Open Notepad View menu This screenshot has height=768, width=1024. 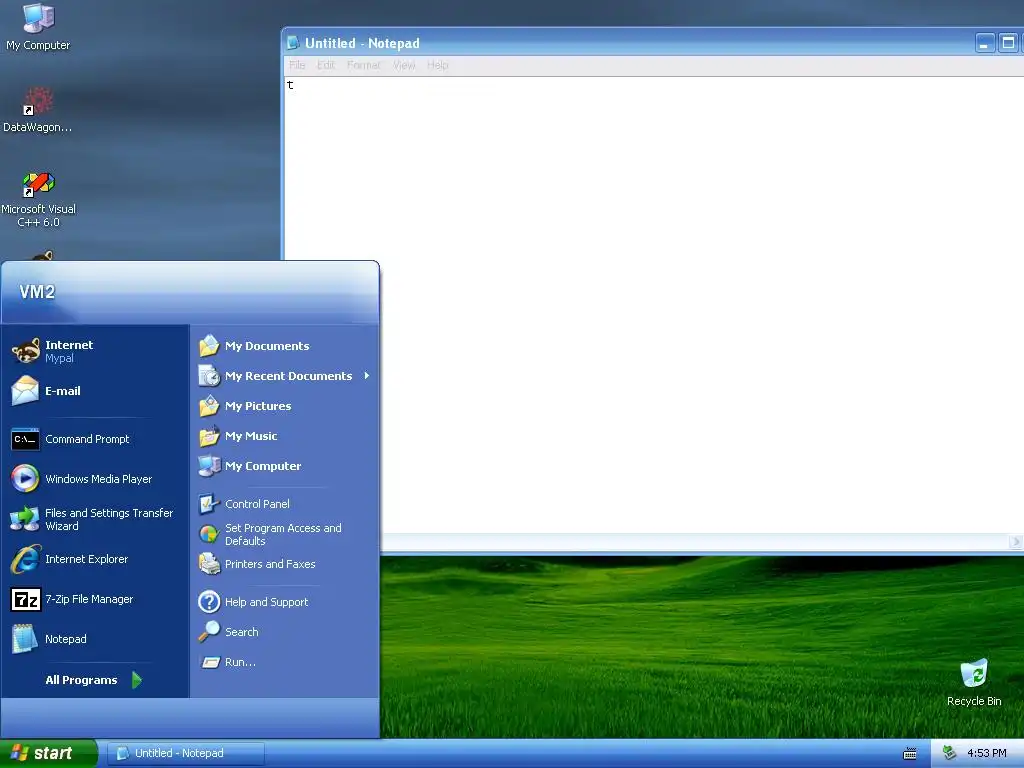(x=404, y=65)
